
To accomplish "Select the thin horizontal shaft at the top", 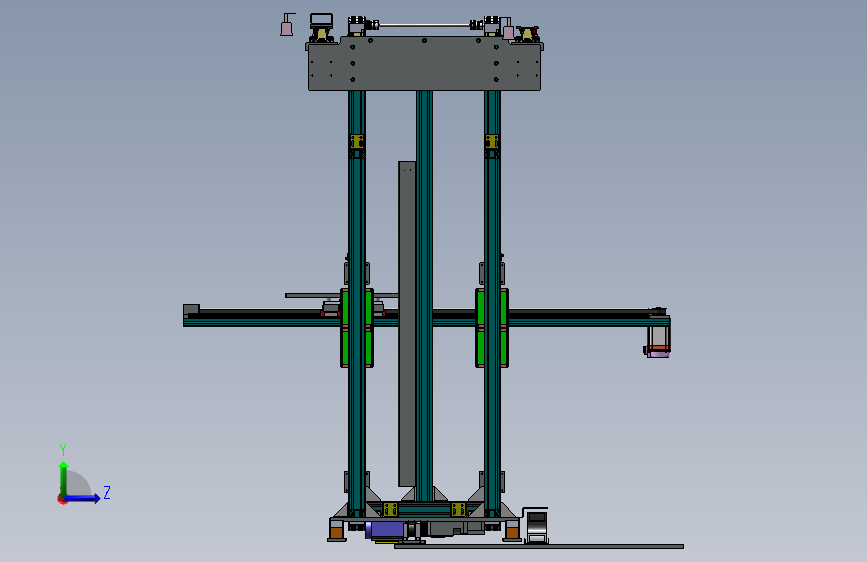I will 424,25.
